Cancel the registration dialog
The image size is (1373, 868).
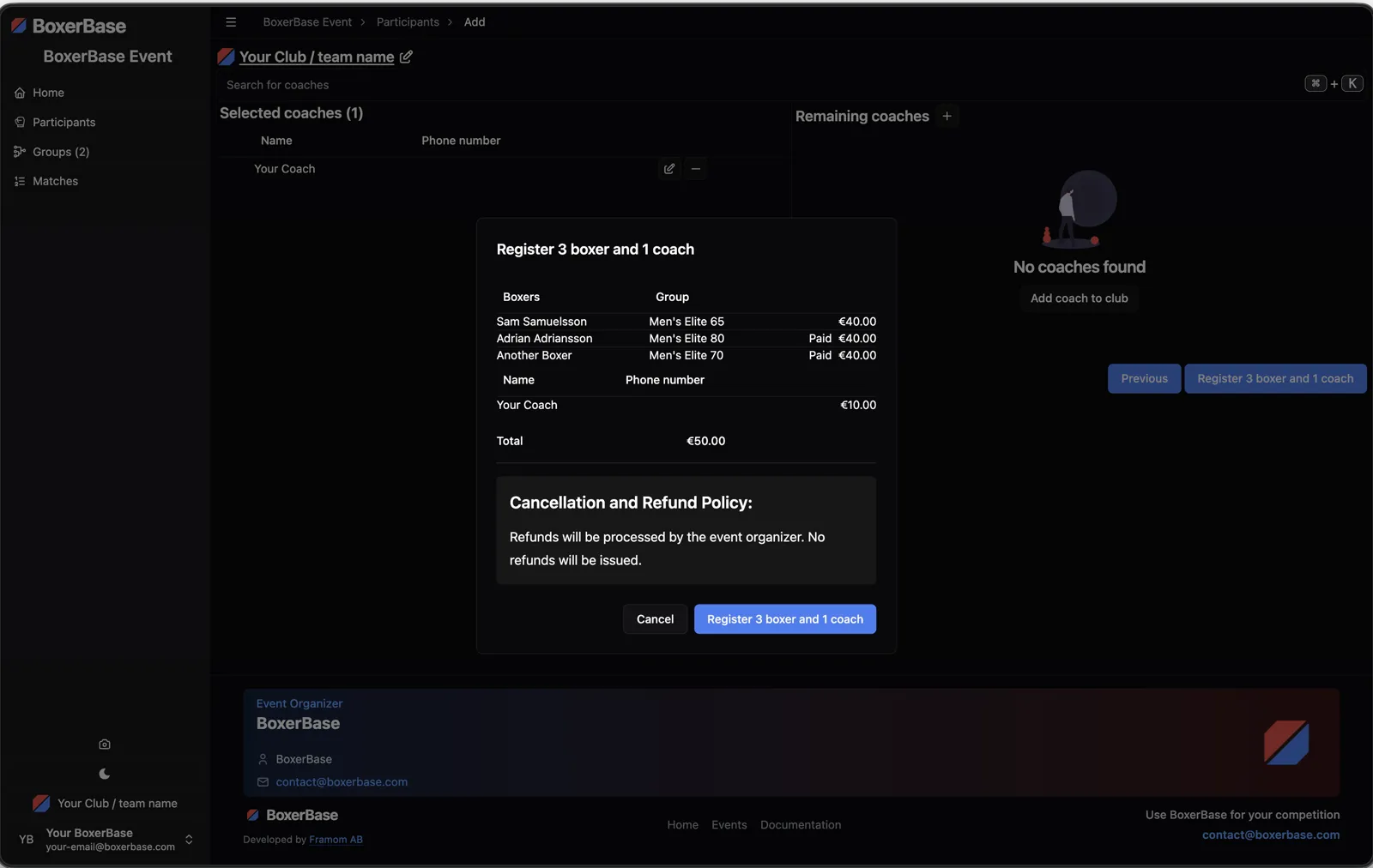coord(655,619)
